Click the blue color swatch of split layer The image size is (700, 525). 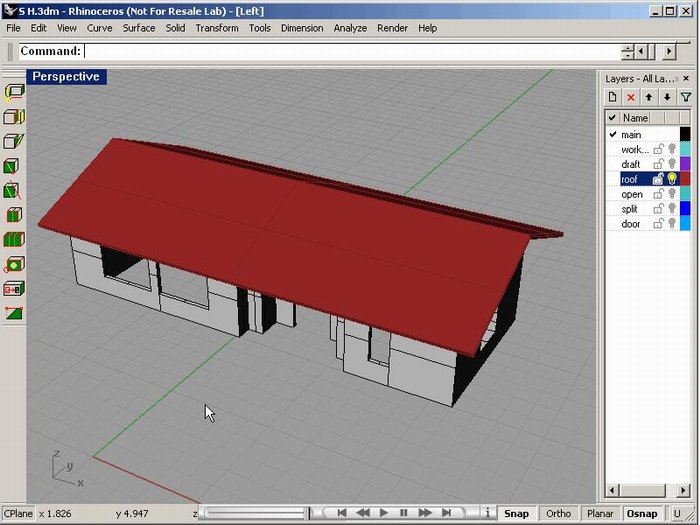click(685, 209)
